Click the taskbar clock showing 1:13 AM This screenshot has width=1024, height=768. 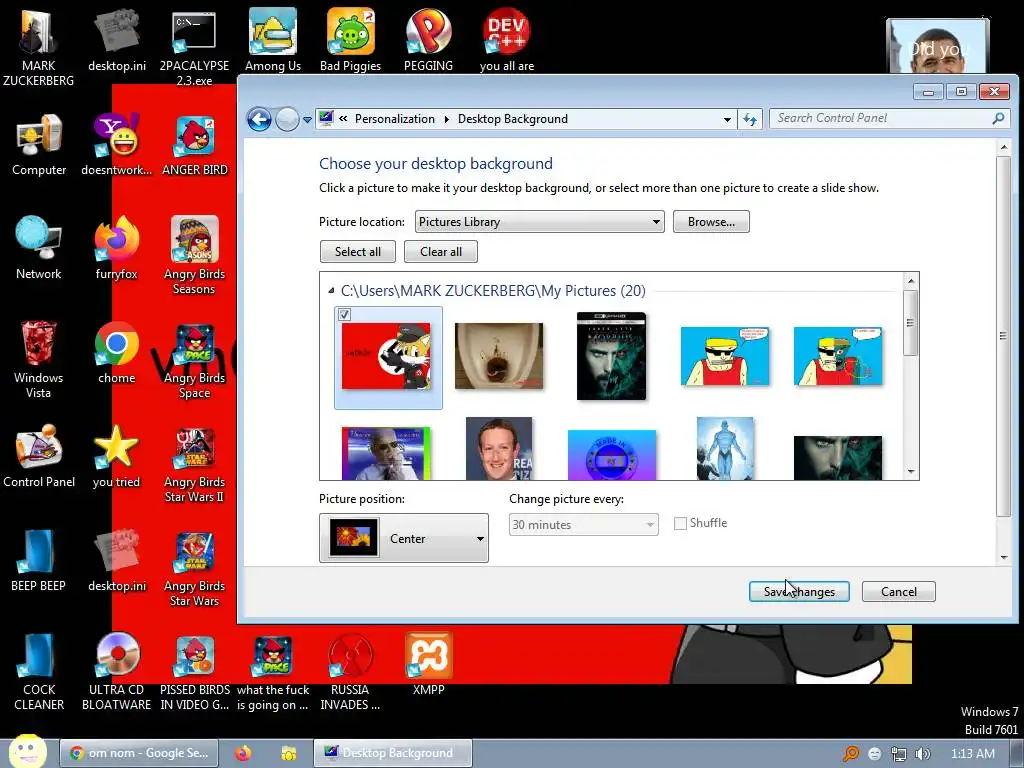(x=972, y=754)
